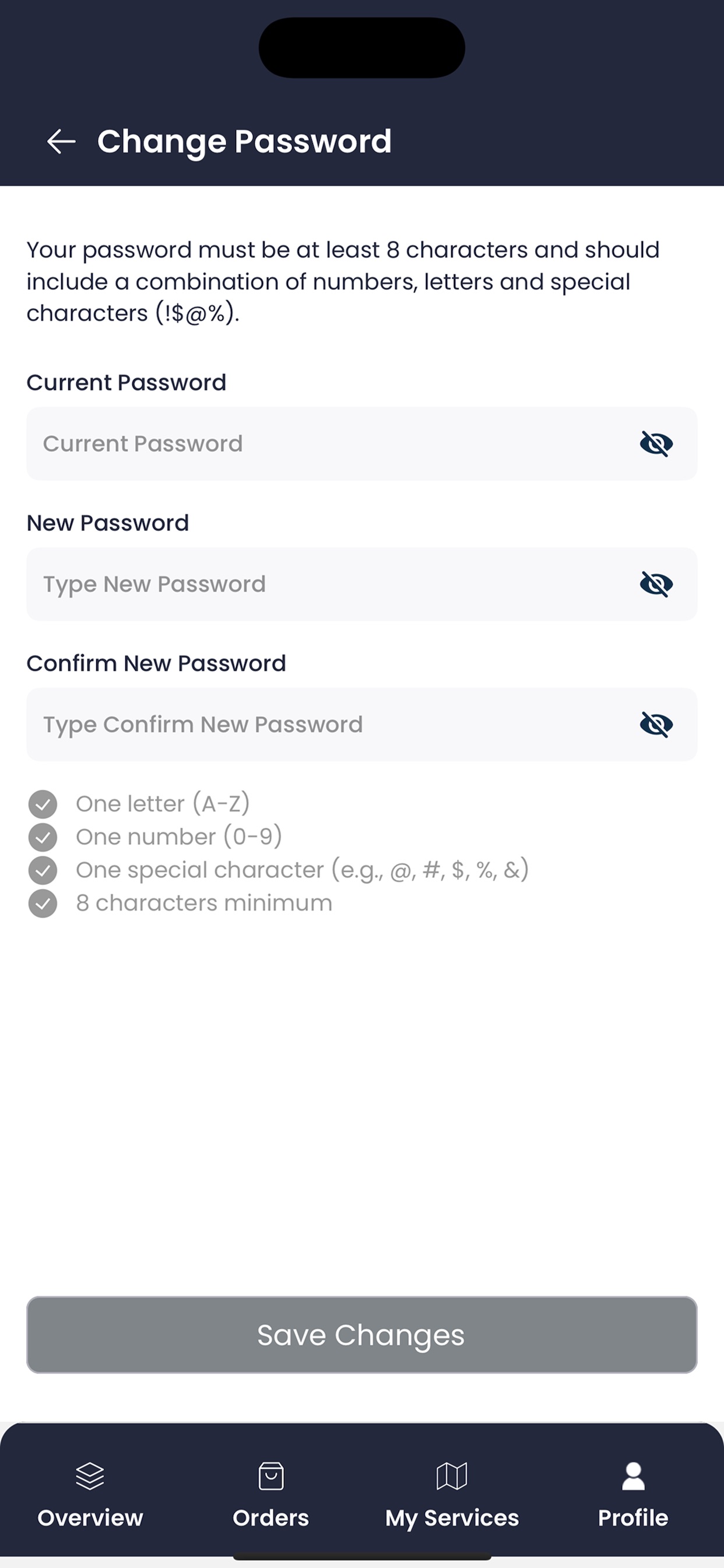Click the 8 characters minimum checkmark
Screen dimensions: 724x1568
click(x=43, y=904)
